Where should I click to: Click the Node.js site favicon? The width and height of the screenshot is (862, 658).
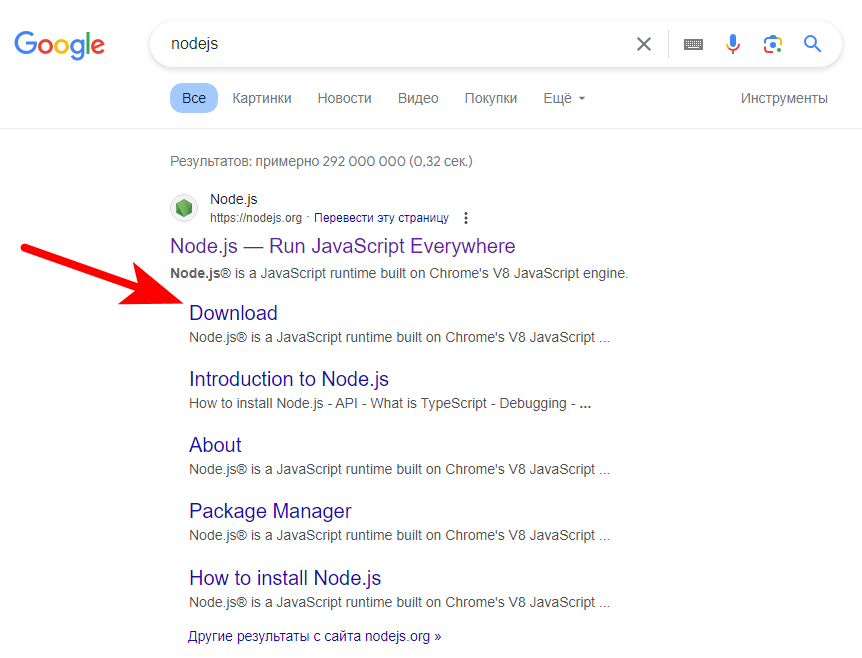184,207
